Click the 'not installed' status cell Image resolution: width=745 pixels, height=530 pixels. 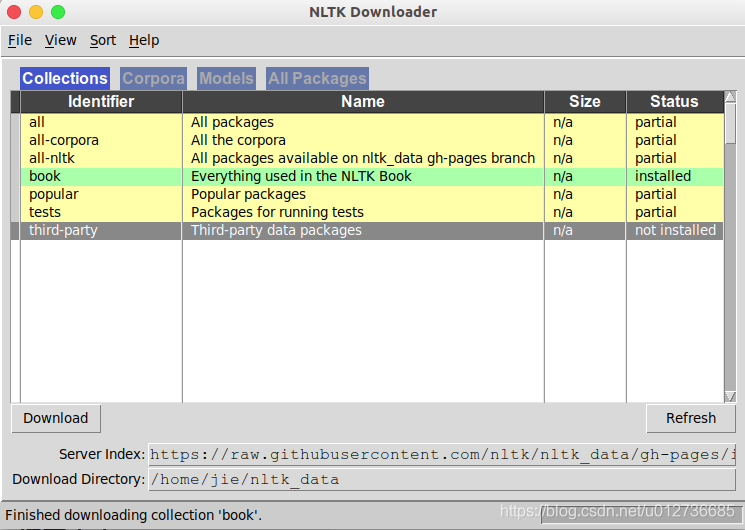coord(675,231)
